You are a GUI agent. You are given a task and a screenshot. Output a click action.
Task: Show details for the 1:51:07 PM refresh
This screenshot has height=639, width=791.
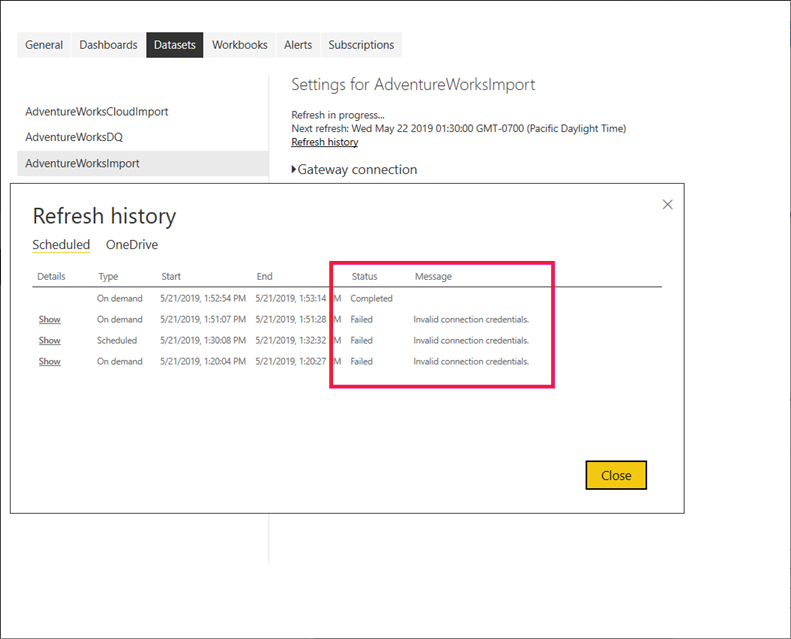(x=50, y=320)
